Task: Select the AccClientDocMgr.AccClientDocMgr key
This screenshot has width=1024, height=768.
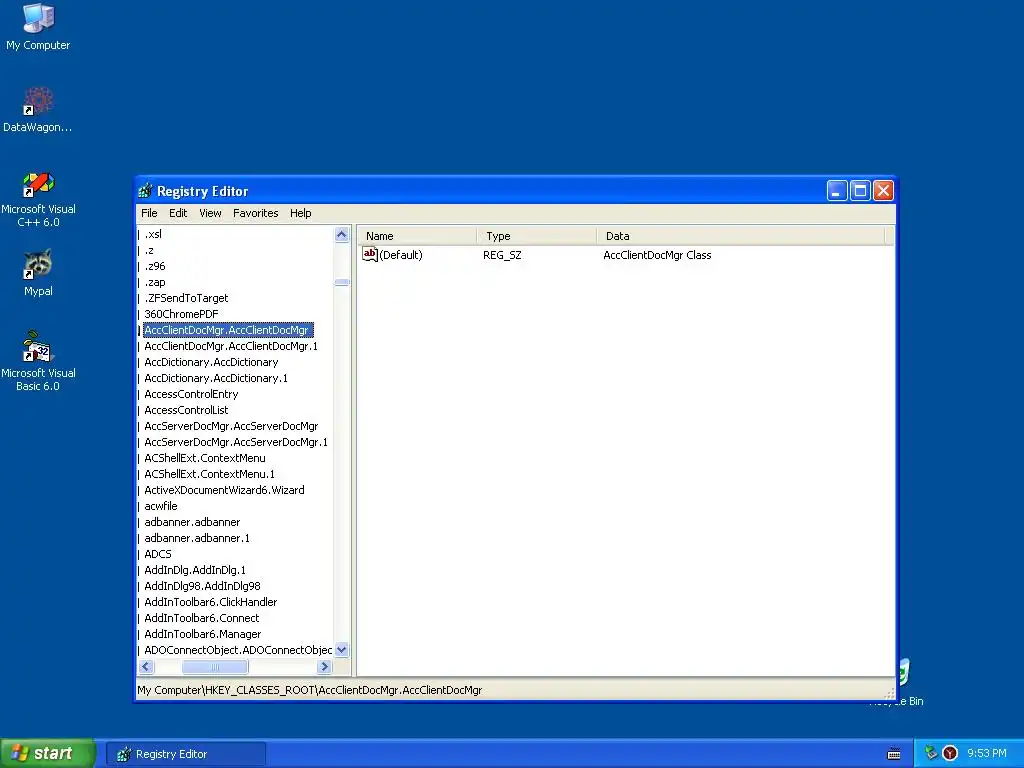Action: [x=228, y=330]
